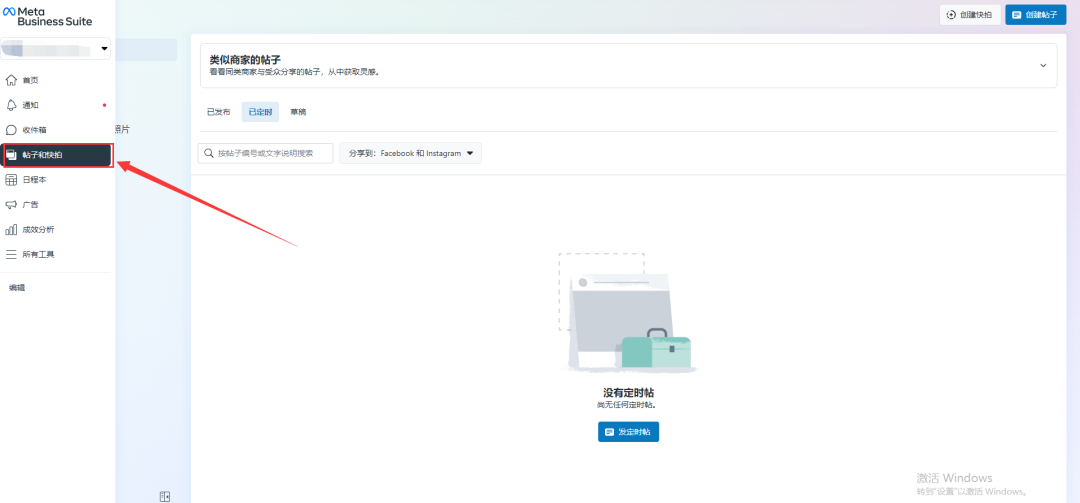Click the all tools (所有工具) hamburger icon
This screenshot has height=503, width=1080.
click(x=11, y=254)
